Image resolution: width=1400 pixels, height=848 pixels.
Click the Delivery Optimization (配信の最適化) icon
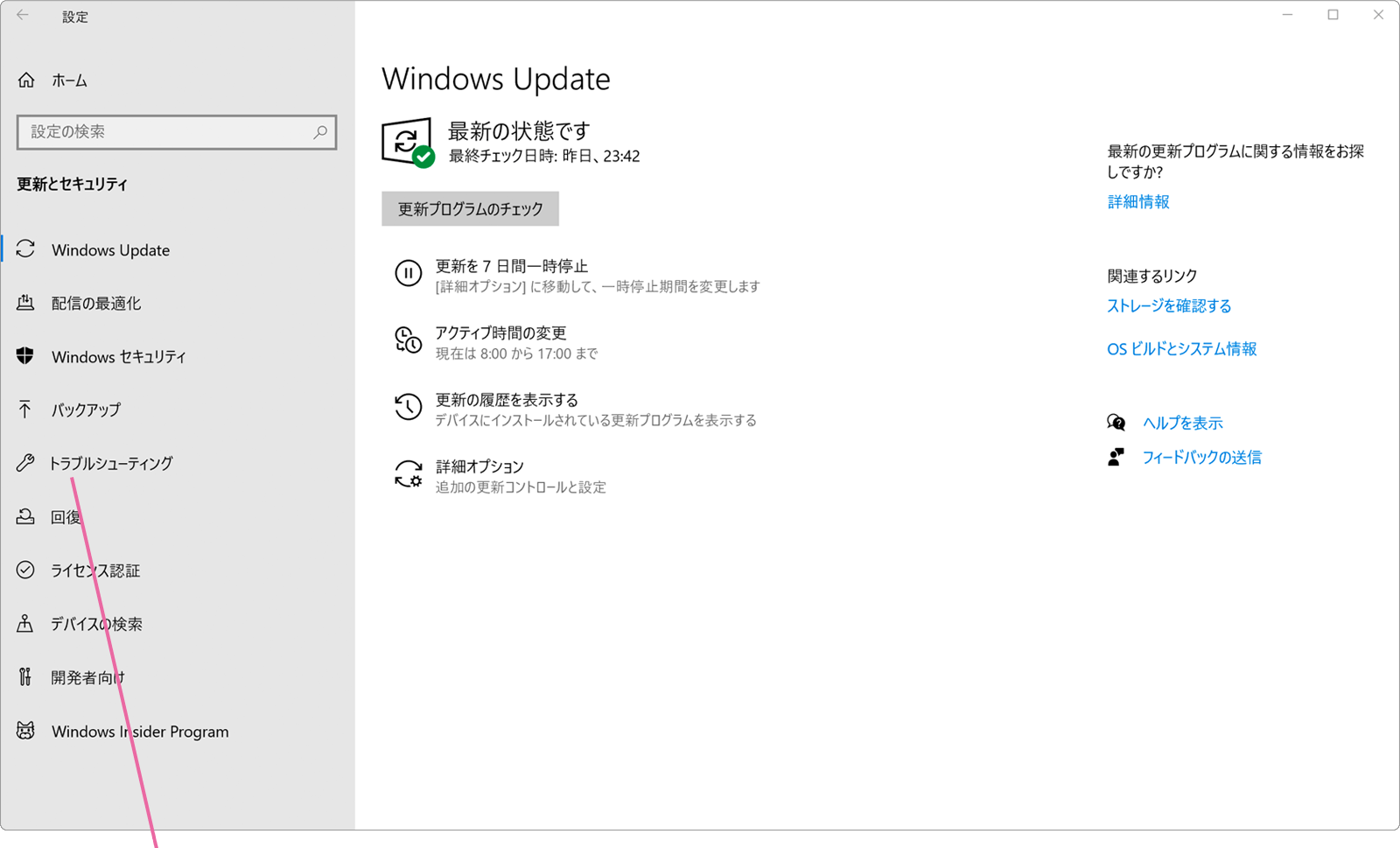(x=25, y=303)
